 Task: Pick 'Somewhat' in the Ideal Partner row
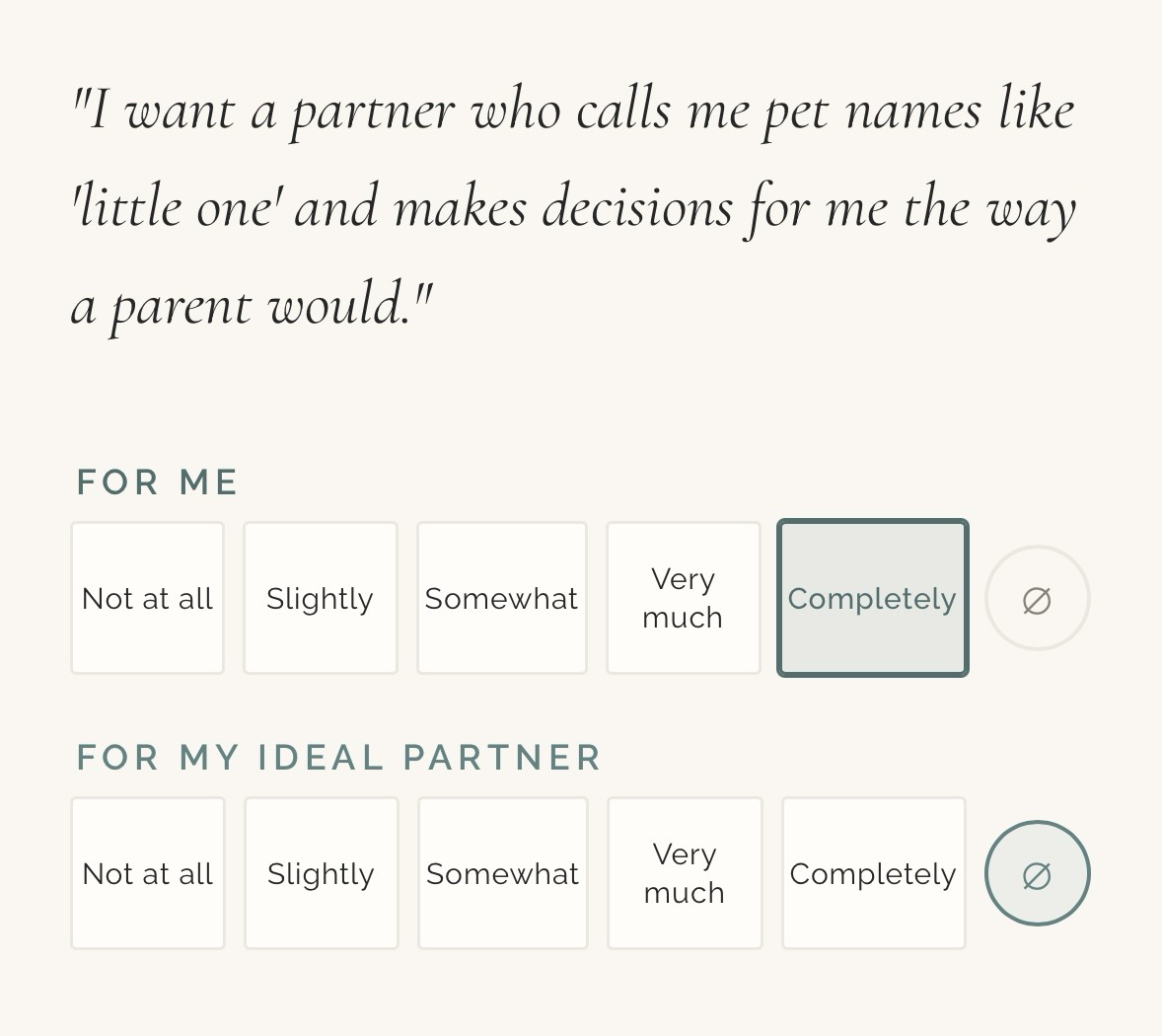pyautogui.click(x=503, y=874)
